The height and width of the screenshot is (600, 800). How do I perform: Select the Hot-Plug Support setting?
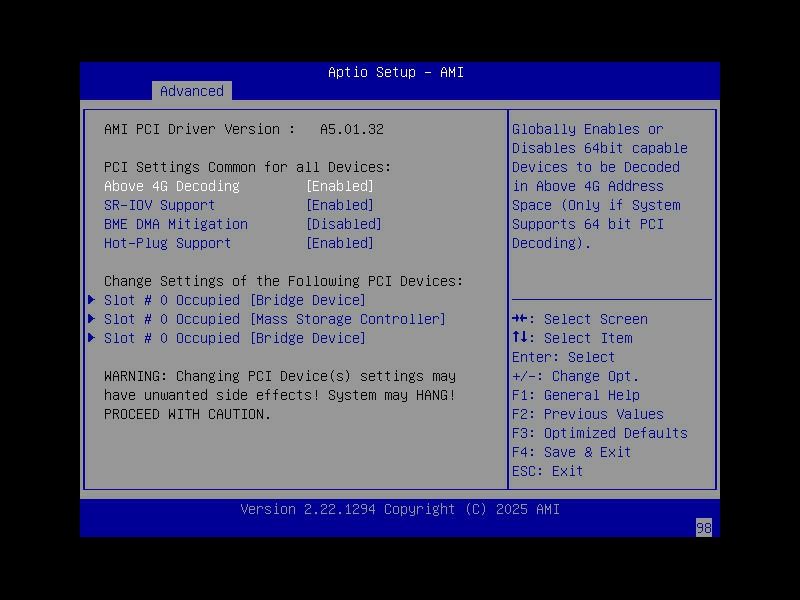pyautogui.click(x=167, y=243)
